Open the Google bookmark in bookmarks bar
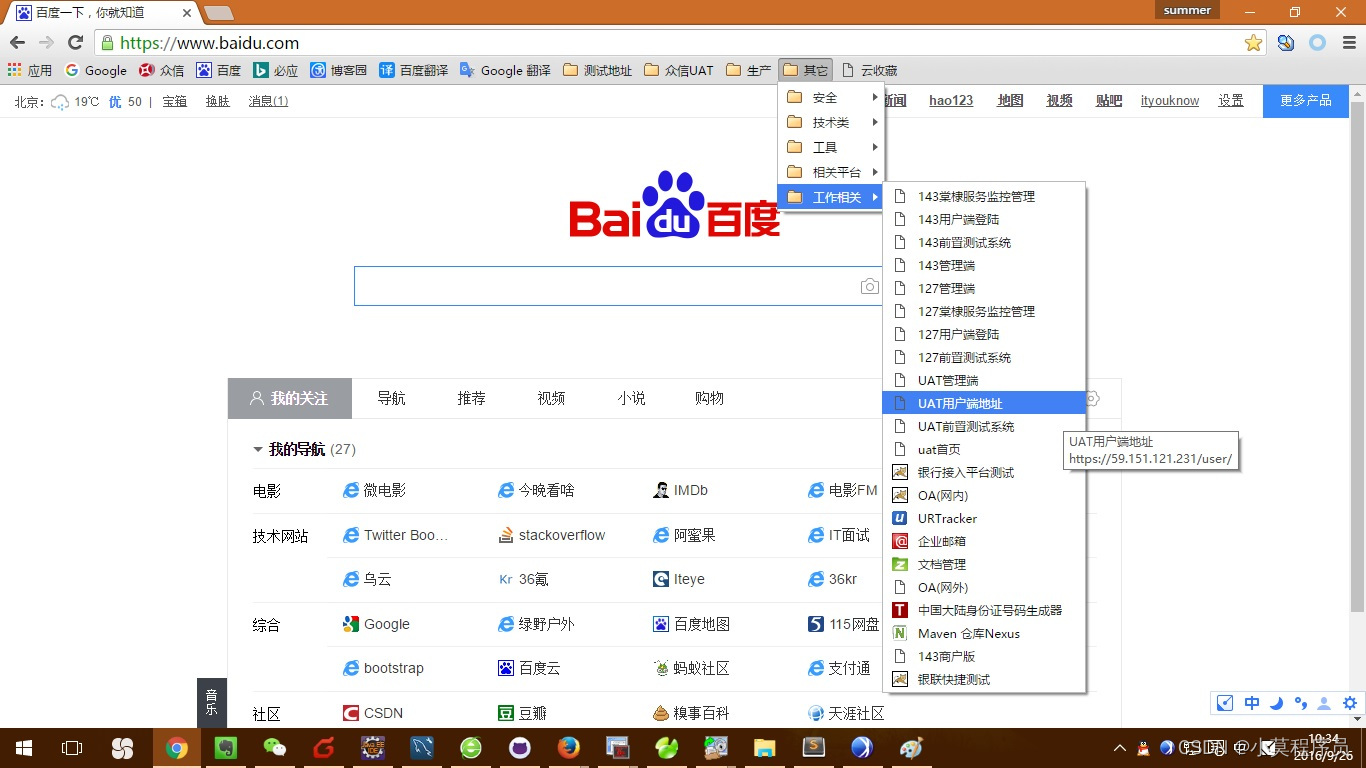 pyautogui.click(x=96, y=70)
